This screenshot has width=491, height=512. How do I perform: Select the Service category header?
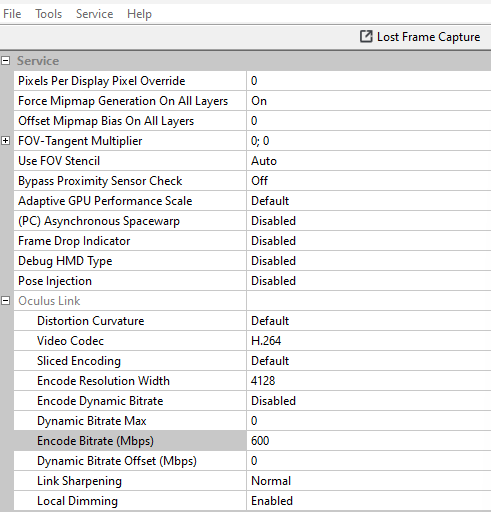pos(38,61)
